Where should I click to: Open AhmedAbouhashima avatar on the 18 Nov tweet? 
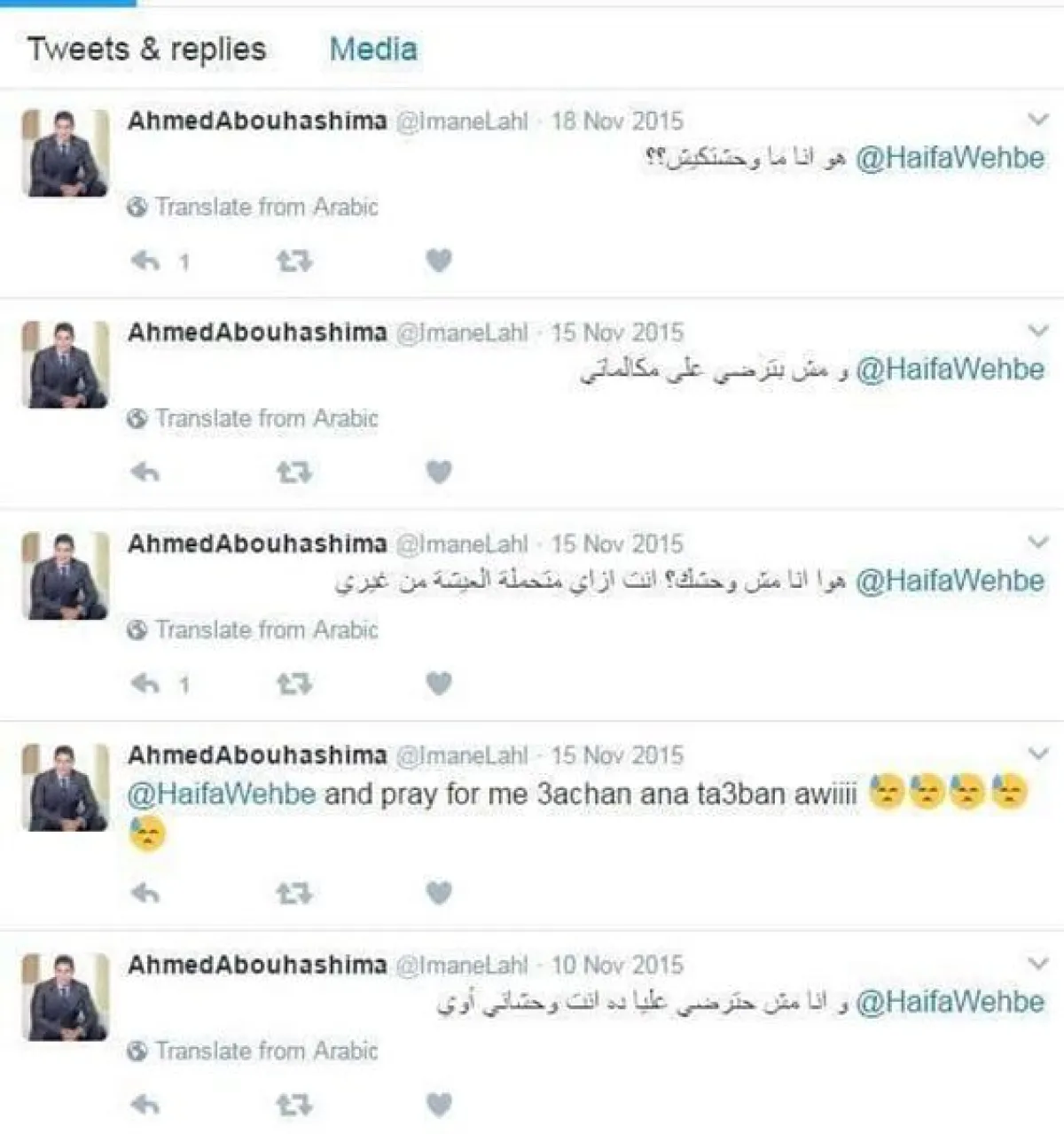pyautogui.click(x=66, y=153)
